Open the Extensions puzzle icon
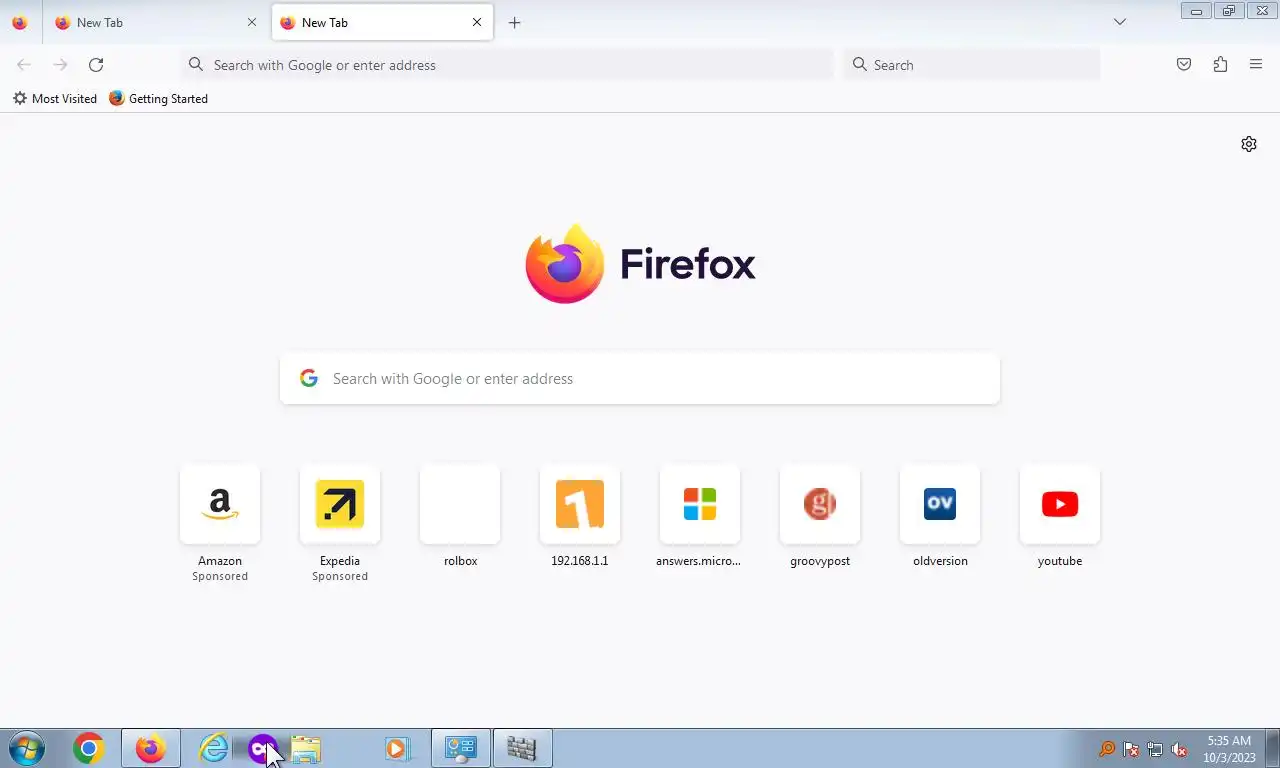The height and width of the screenshot is (768, 1280). (x=1220, y=65)
